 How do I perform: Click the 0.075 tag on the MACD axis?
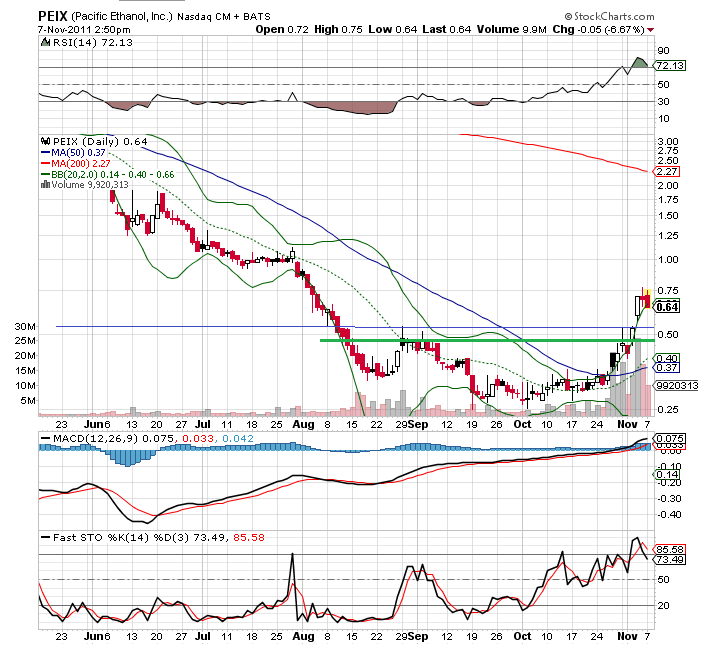coord(669,439)
